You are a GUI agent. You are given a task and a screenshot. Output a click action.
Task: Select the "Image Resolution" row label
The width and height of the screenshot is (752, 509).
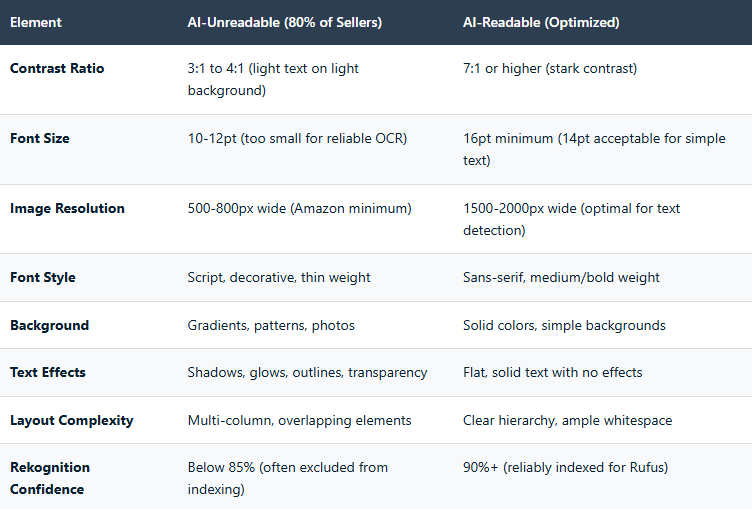point(67,209)
